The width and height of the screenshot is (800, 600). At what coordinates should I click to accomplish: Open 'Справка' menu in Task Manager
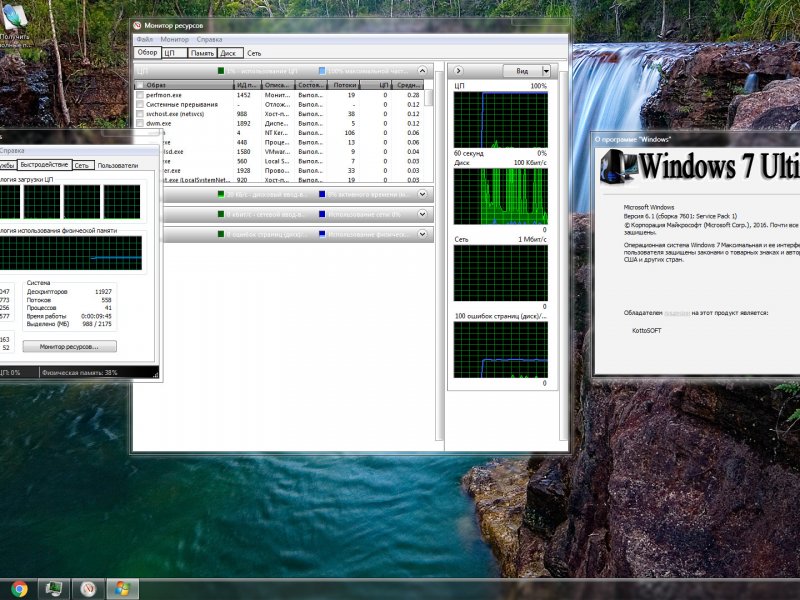(12, 151)
